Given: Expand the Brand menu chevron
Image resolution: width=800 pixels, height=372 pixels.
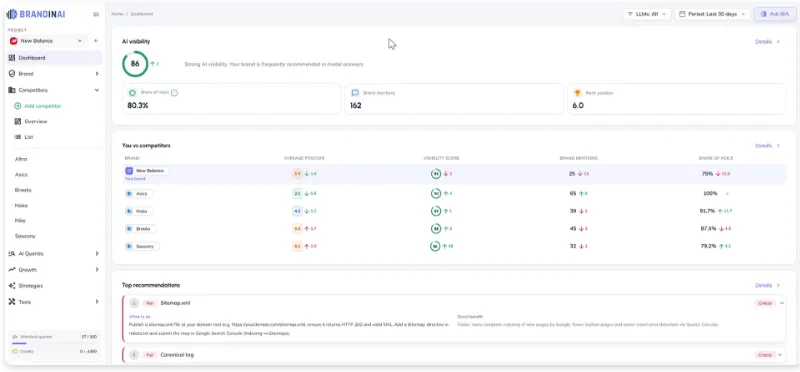Looking at the screenshot, I should click(x=97, y=74).
